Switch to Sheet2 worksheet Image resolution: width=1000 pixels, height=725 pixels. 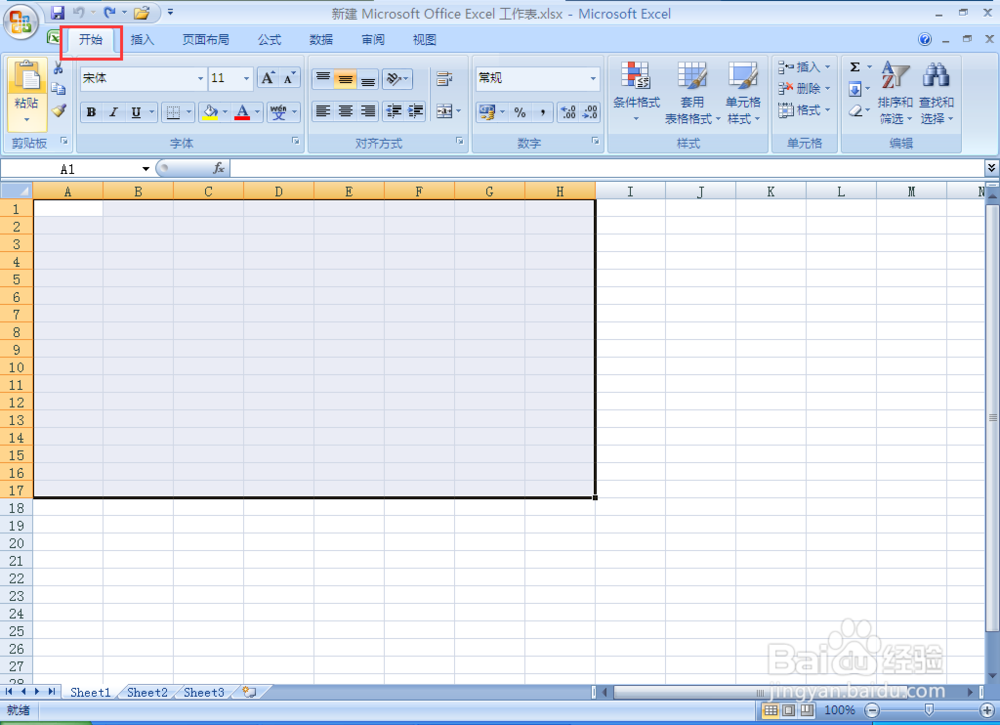coord(147,692)
